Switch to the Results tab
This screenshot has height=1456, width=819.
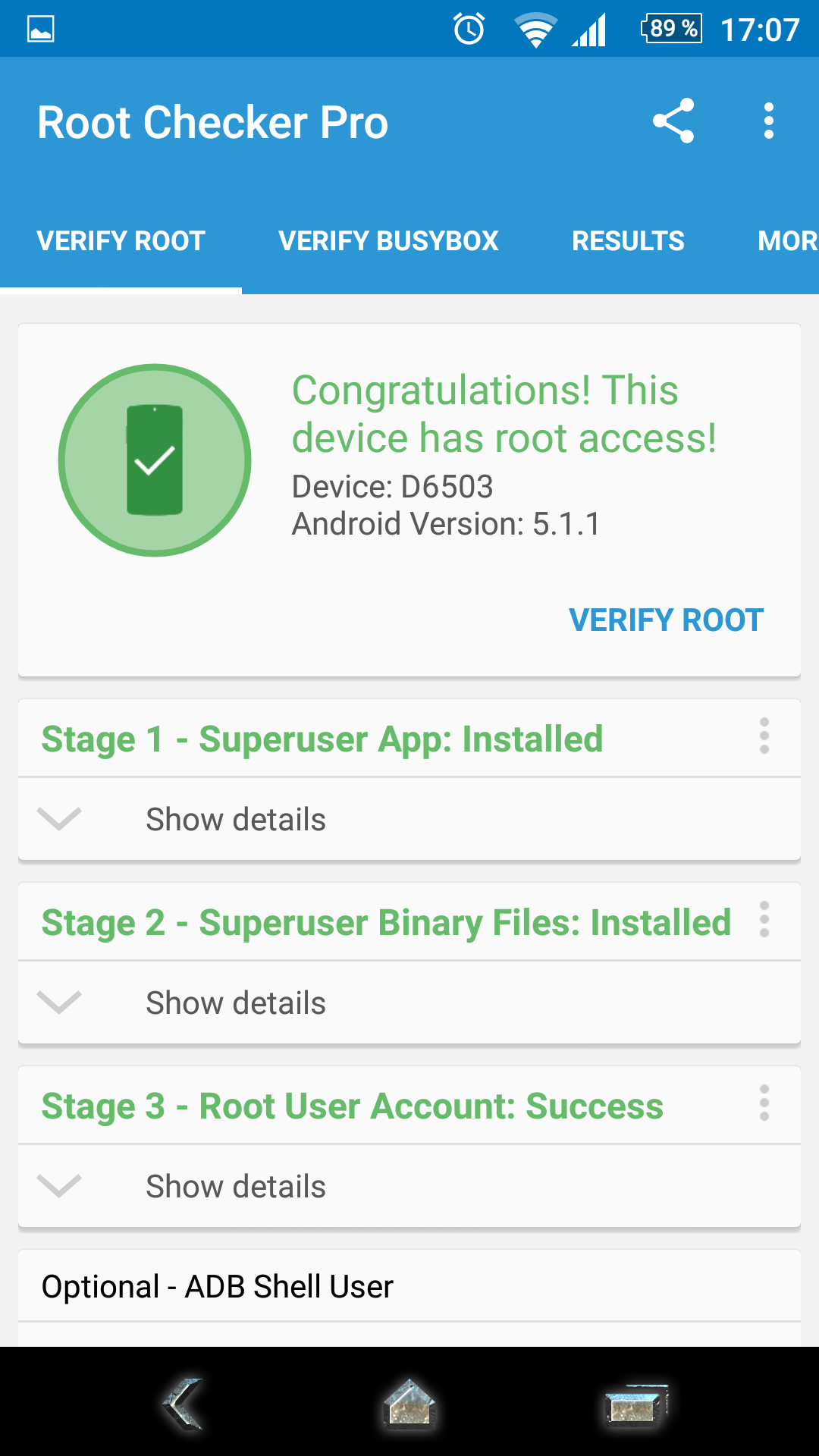[x=628, y=241]
